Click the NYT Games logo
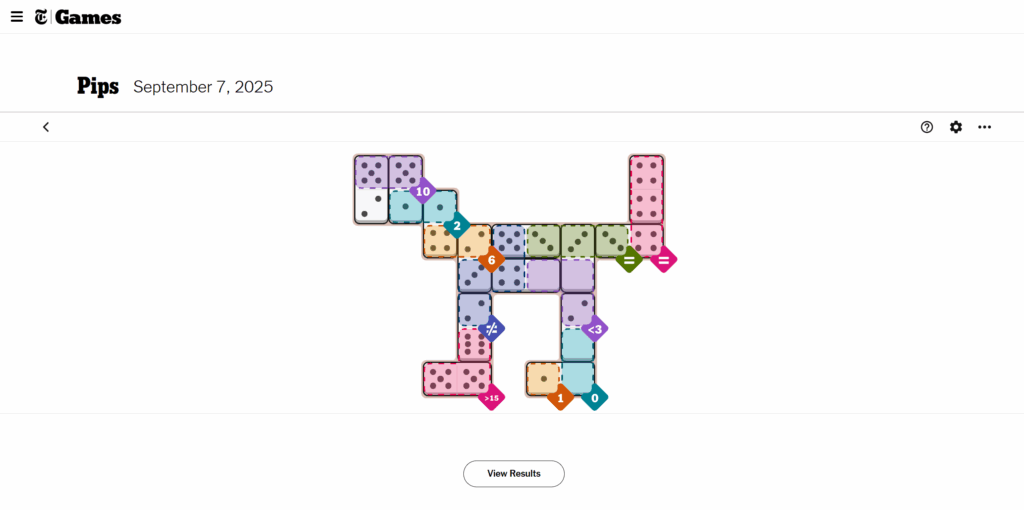The width and height of the screenshot is (1024, 510). pyautogui.click(x=78, y=17)
